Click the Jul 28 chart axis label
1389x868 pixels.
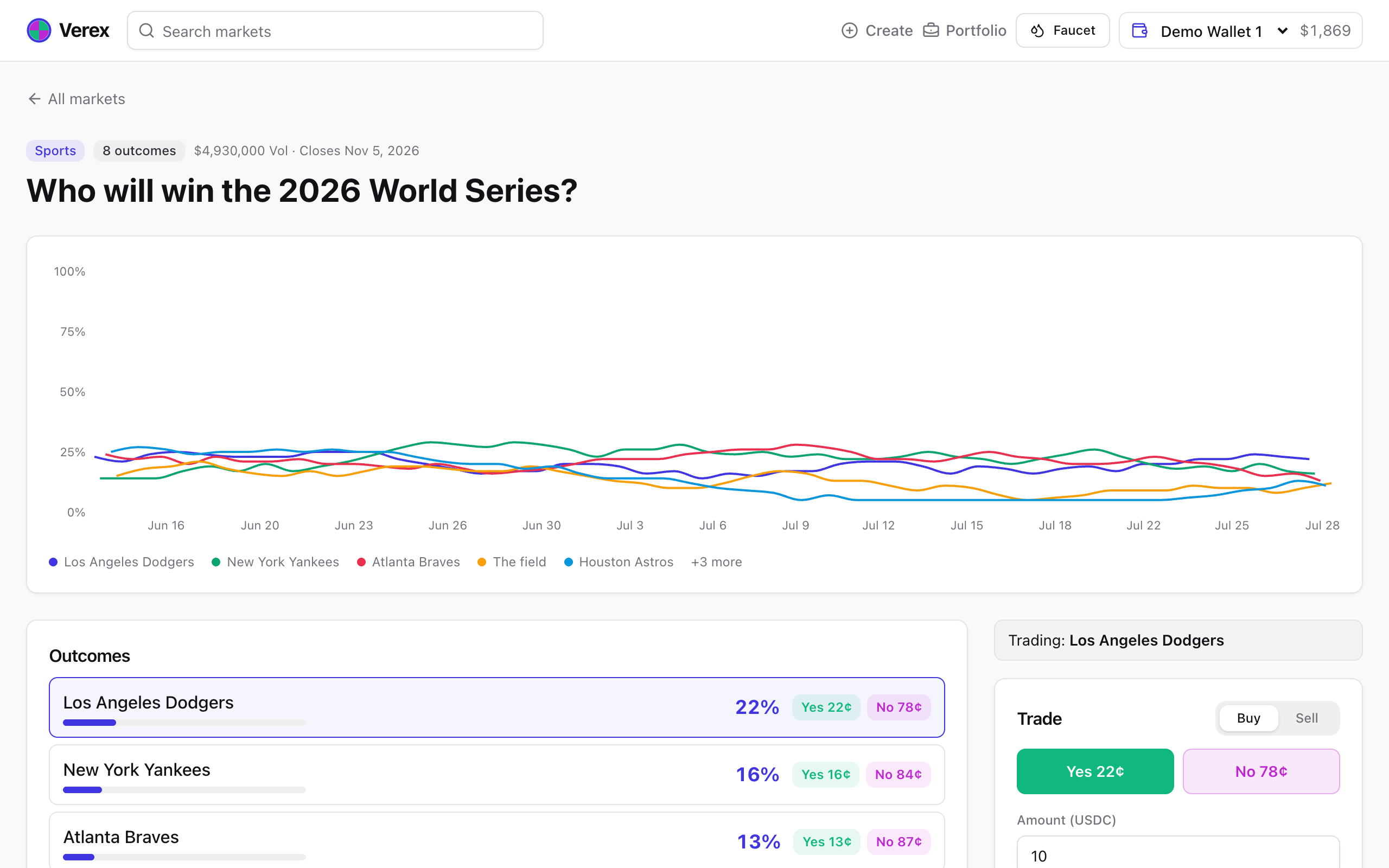pos(1322,525)
